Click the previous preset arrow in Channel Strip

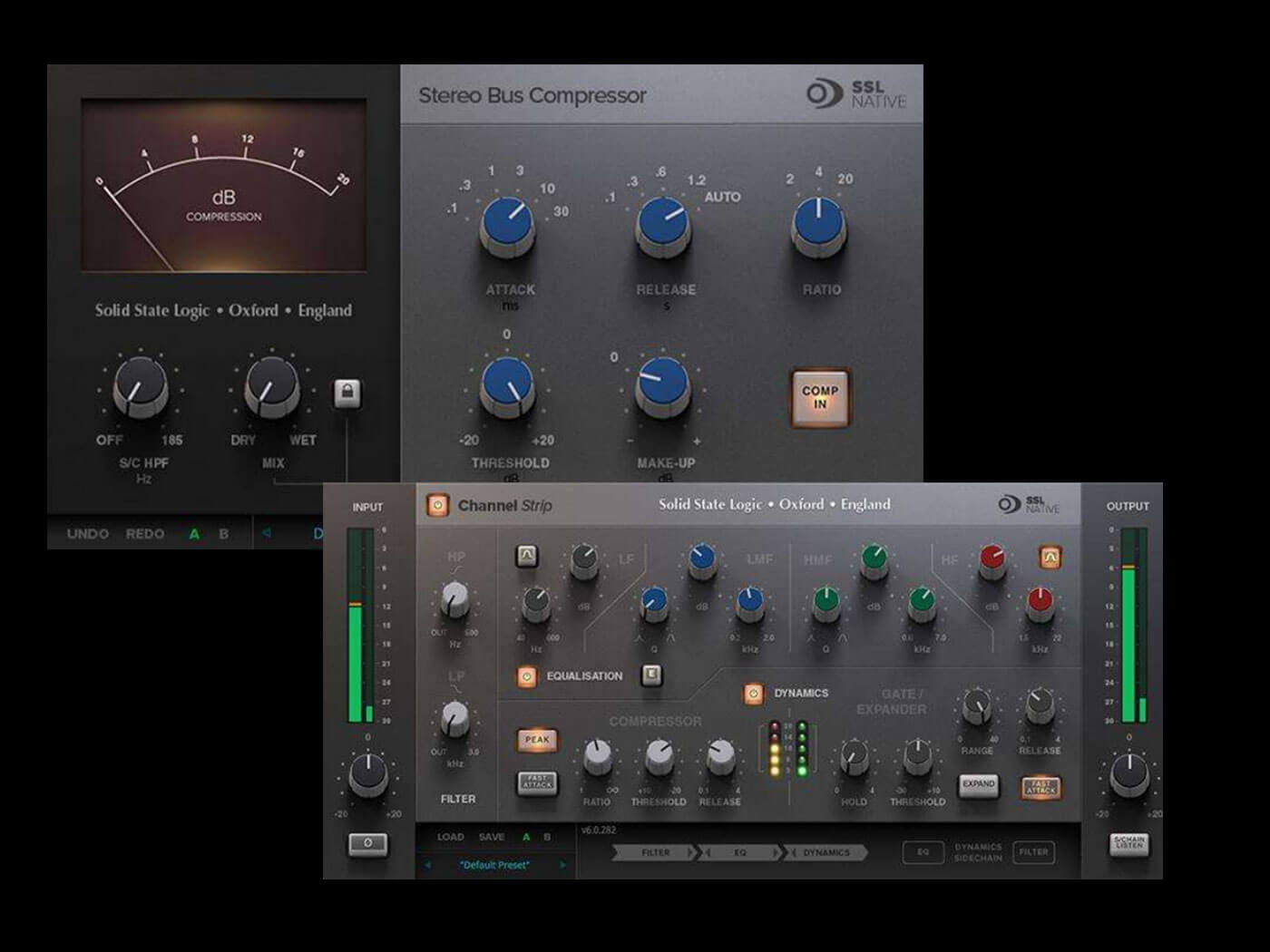pyautogui.click(x=428, y=865)
